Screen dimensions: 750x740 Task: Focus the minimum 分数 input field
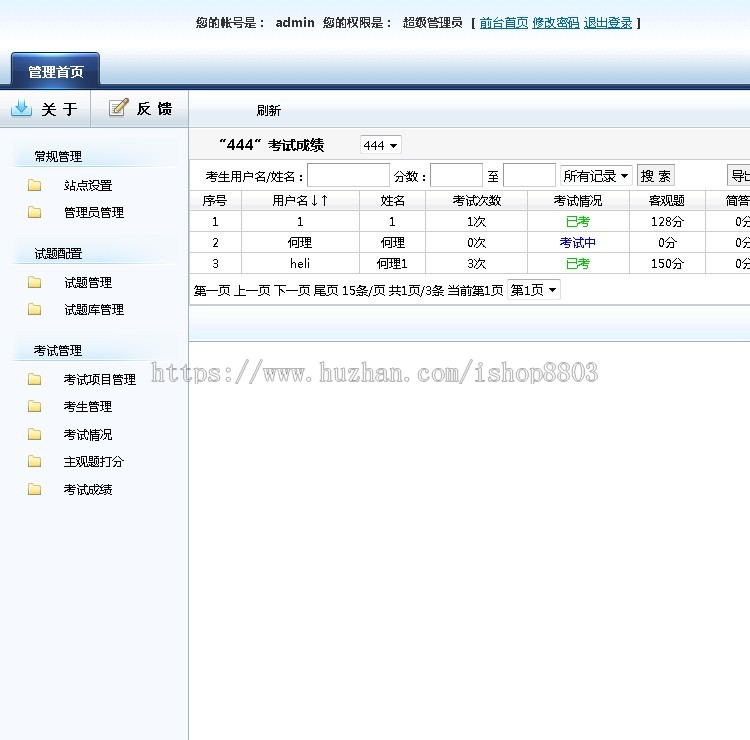456,175
